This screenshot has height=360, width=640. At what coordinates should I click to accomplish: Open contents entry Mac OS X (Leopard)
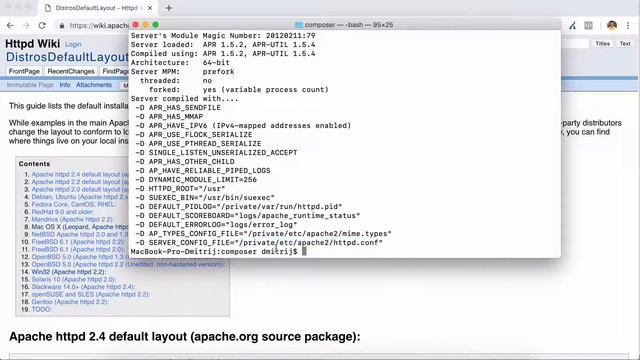point(80,227)
